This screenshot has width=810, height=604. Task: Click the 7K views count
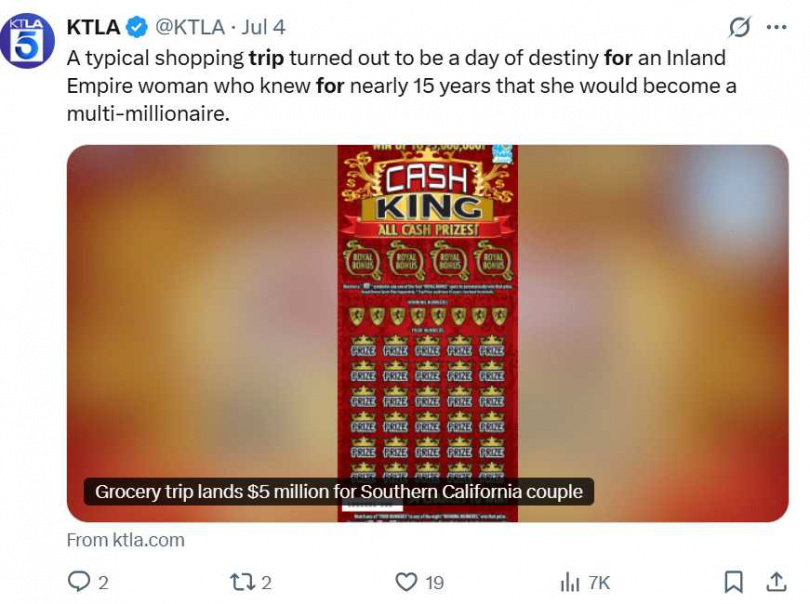tap(599, 582)
